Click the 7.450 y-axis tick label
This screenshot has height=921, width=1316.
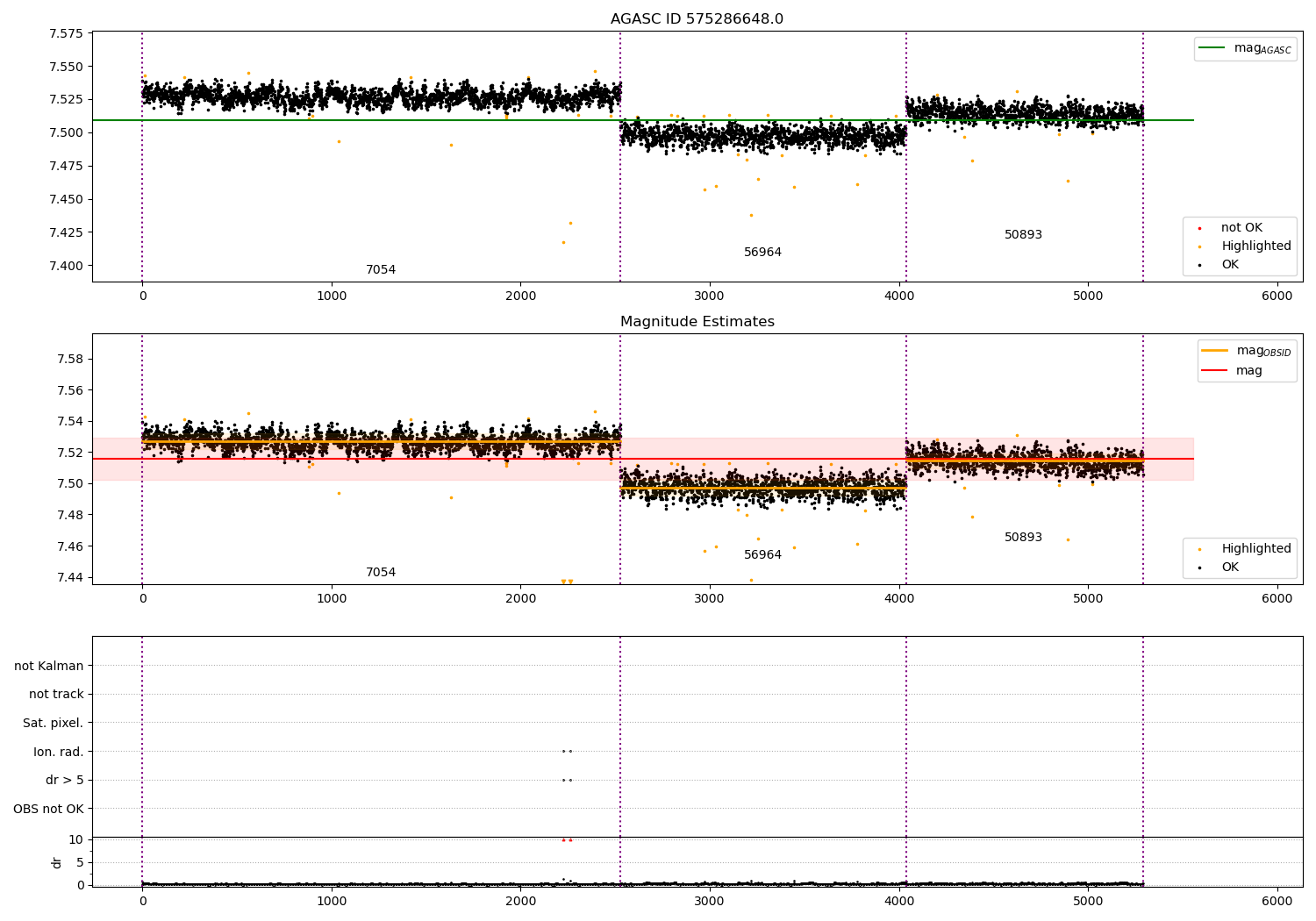pos(66,200)
